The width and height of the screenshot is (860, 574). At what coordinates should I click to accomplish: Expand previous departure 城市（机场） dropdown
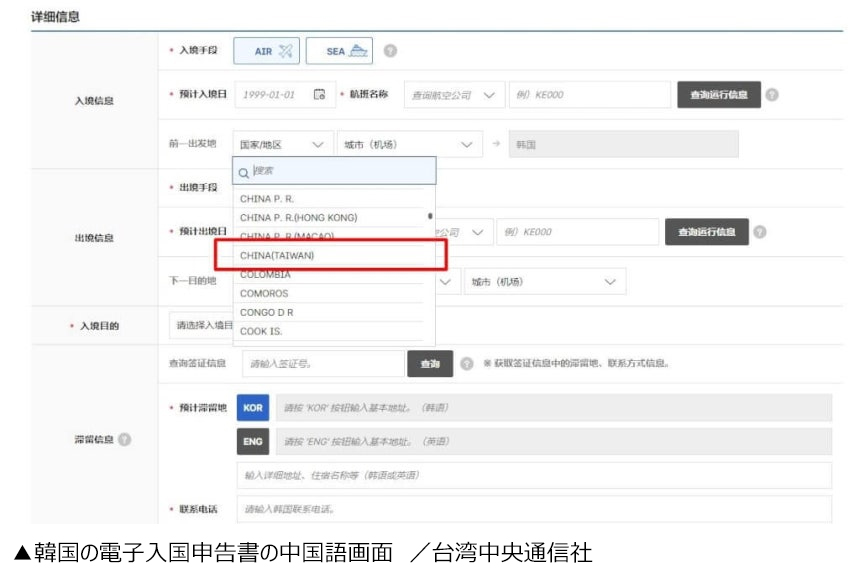(410, 145)
